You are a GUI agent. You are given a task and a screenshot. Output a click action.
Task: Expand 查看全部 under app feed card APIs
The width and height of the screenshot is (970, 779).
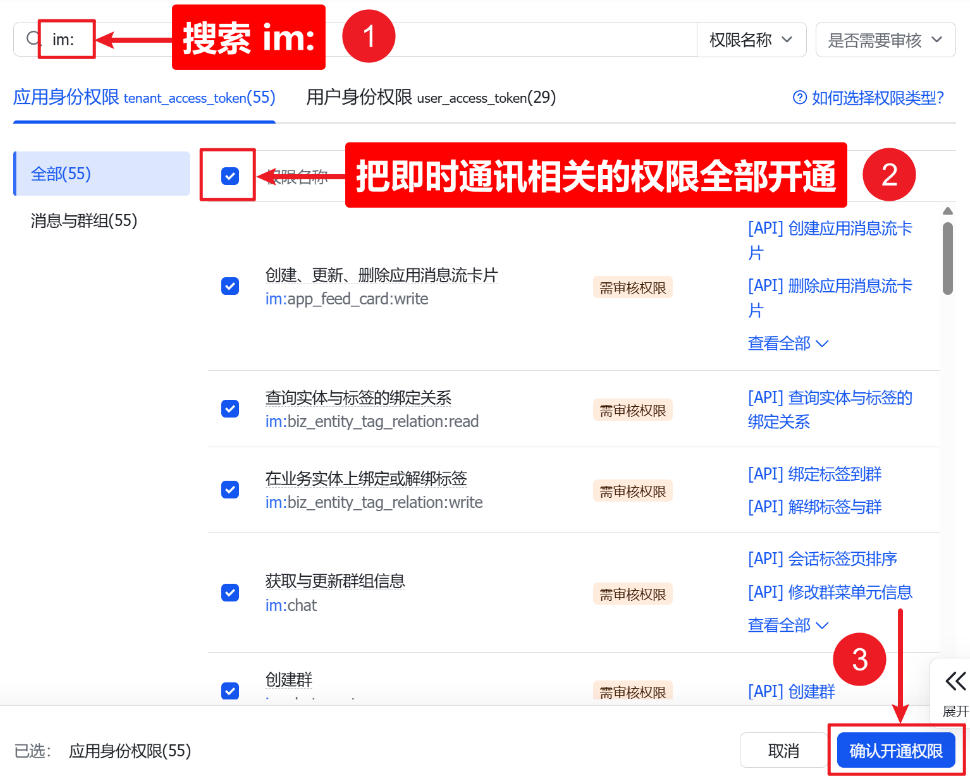tap(788, 343)
